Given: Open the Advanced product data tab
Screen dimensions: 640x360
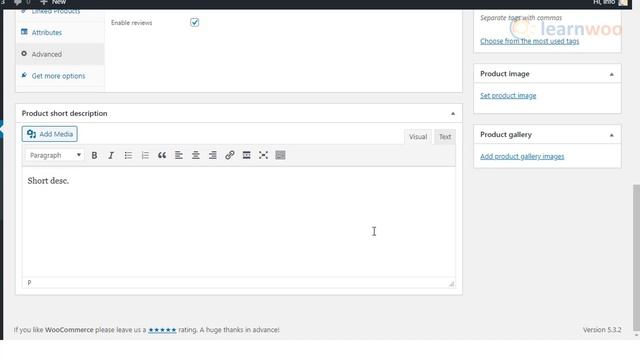Looking at the screenshot, I should (x=60, y=54).
